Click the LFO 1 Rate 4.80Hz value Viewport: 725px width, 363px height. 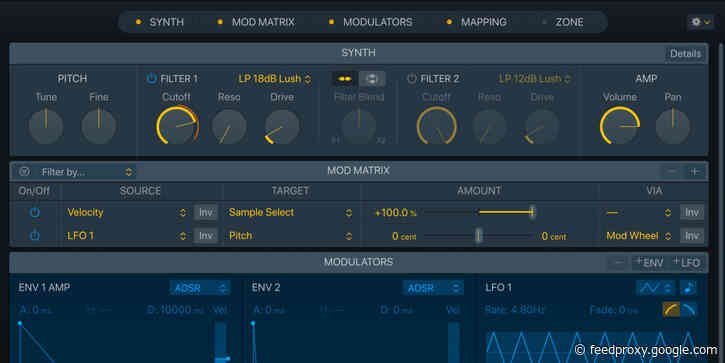click(x=514, y=310)
